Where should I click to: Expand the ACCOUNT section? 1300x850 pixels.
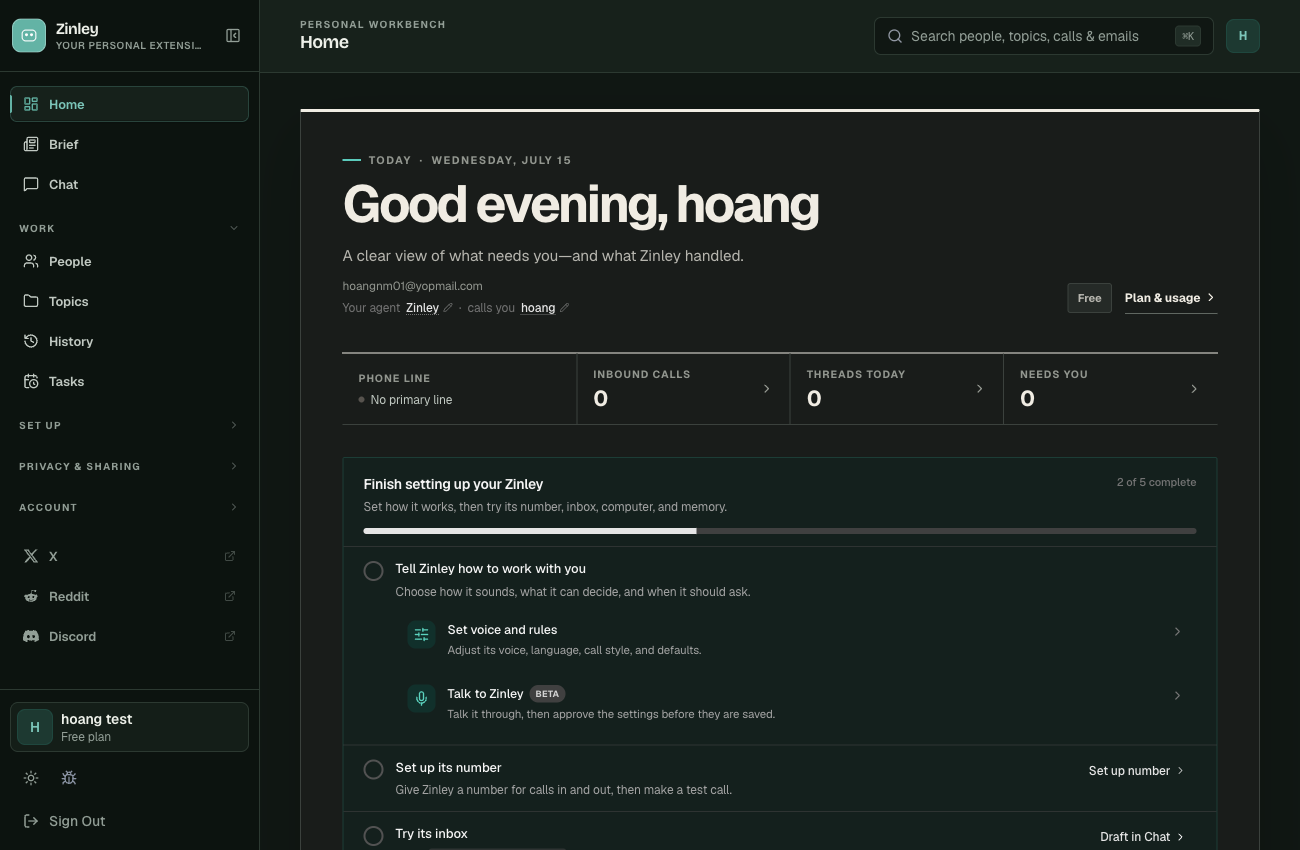tap(234, 507)
